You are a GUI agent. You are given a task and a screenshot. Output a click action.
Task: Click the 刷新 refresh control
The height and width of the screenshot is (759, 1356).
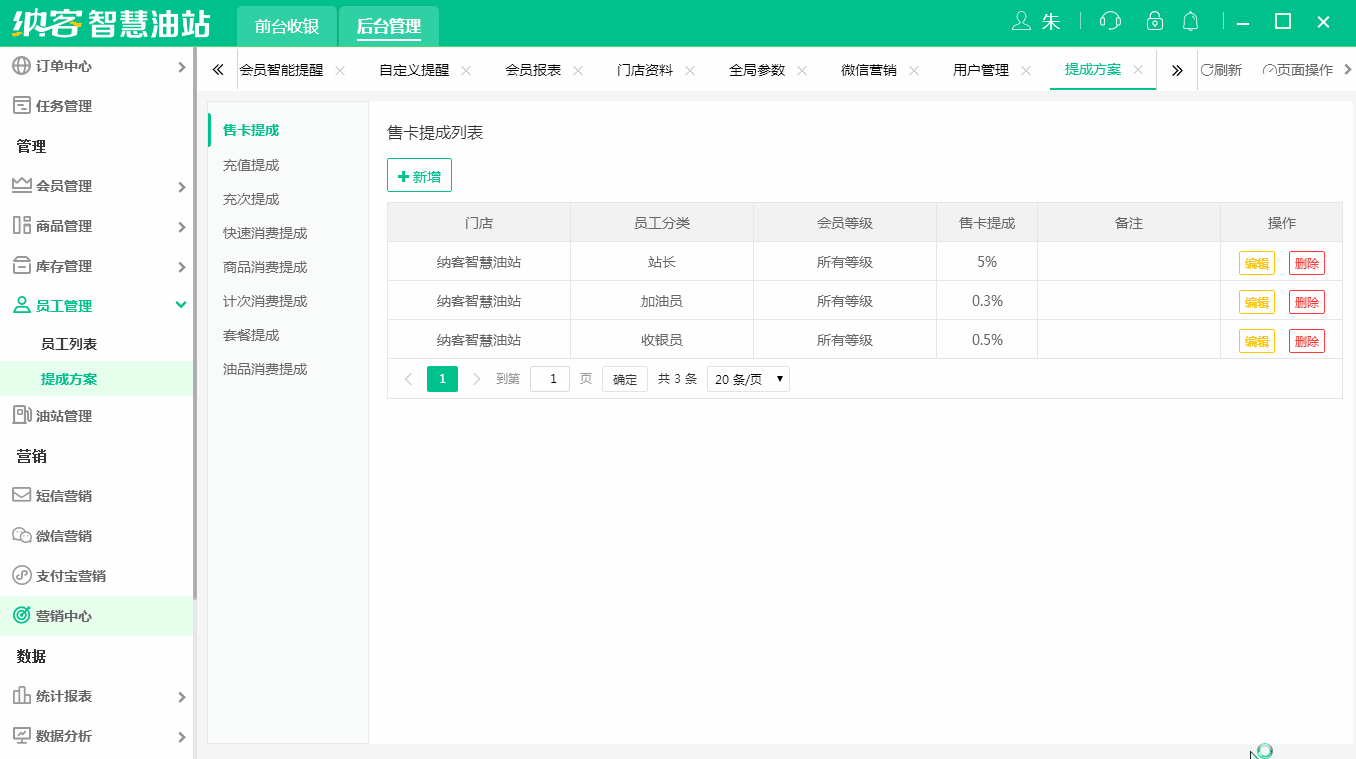point(1221,71)
